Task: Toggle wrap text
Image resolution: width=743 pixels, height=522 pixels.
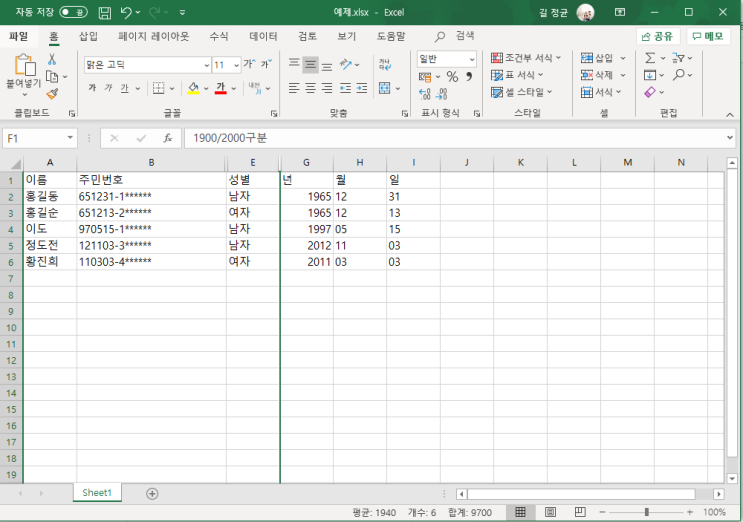Action: tap(384, 64)
